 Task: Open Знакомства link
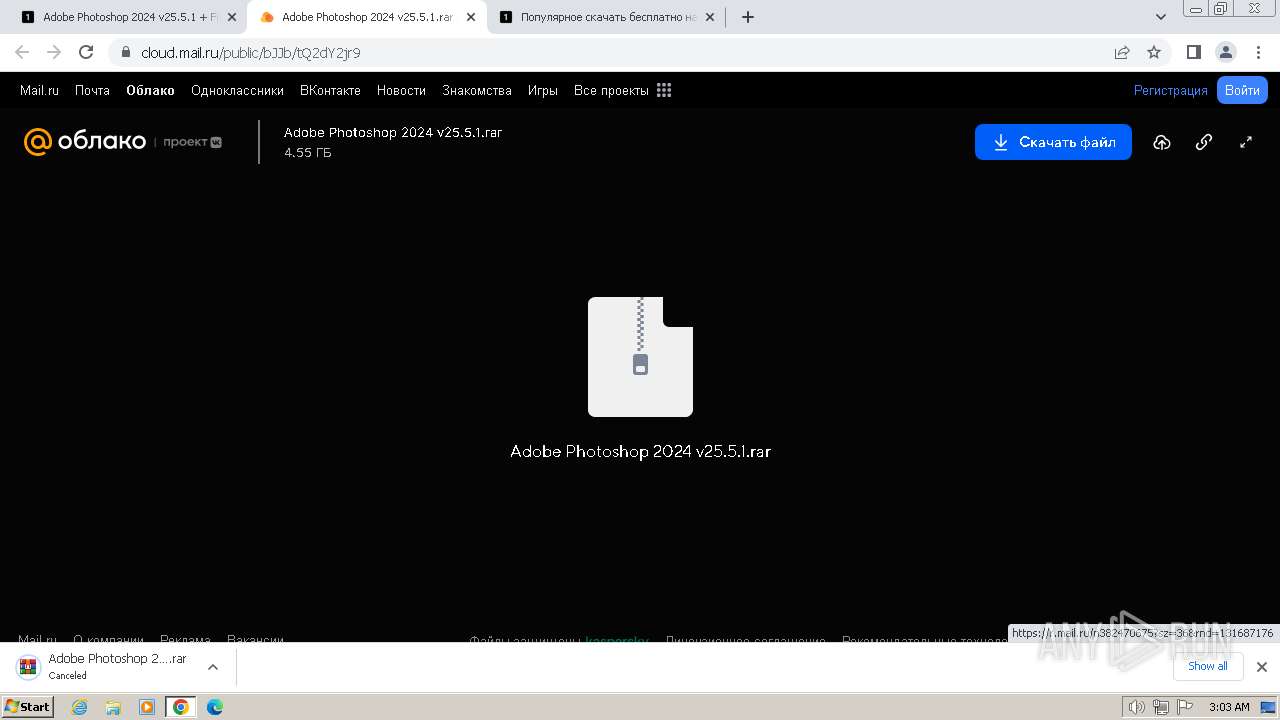[x=477, y=90]
